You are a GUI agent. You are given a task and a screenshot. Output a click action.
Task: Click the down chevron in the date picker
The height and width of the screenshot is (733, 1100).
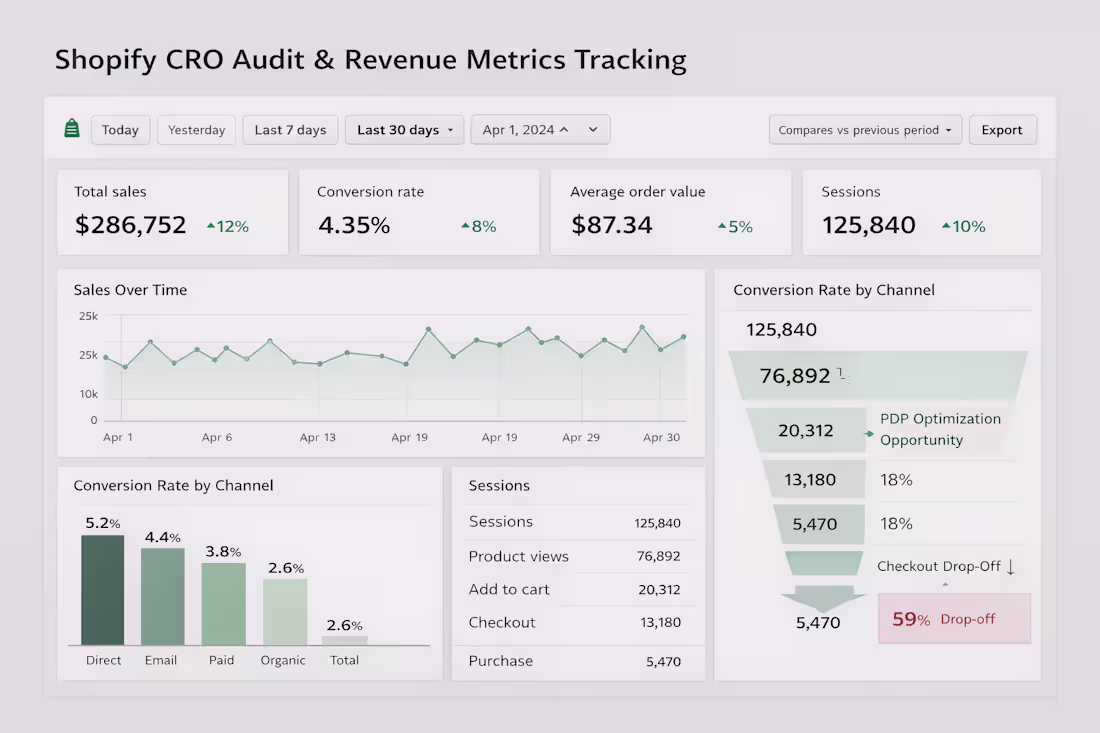(x=593, y=130)
